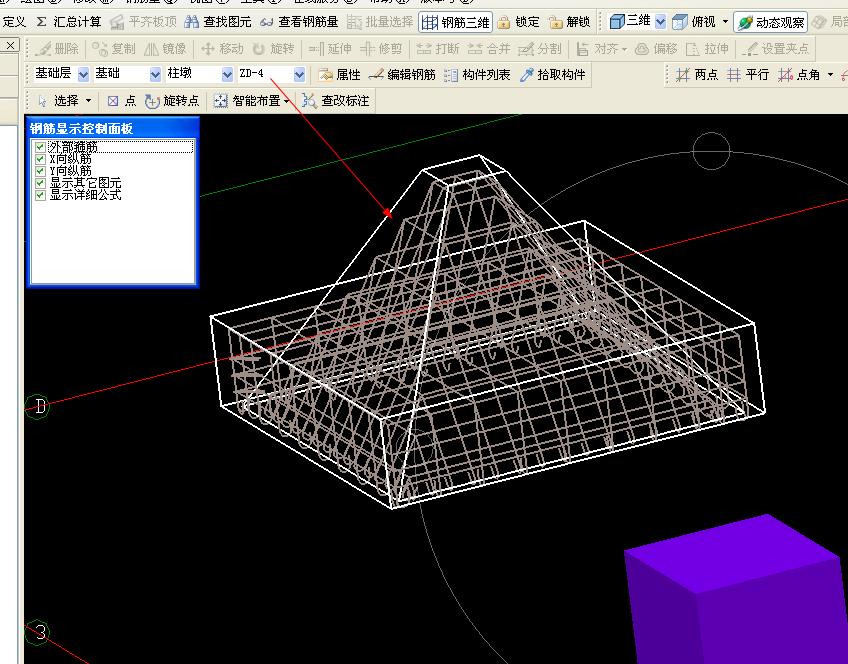Viewport: 848px width, 664px height.
Task: Click the 移动 move tool
Action: click(x=222, y=49)
